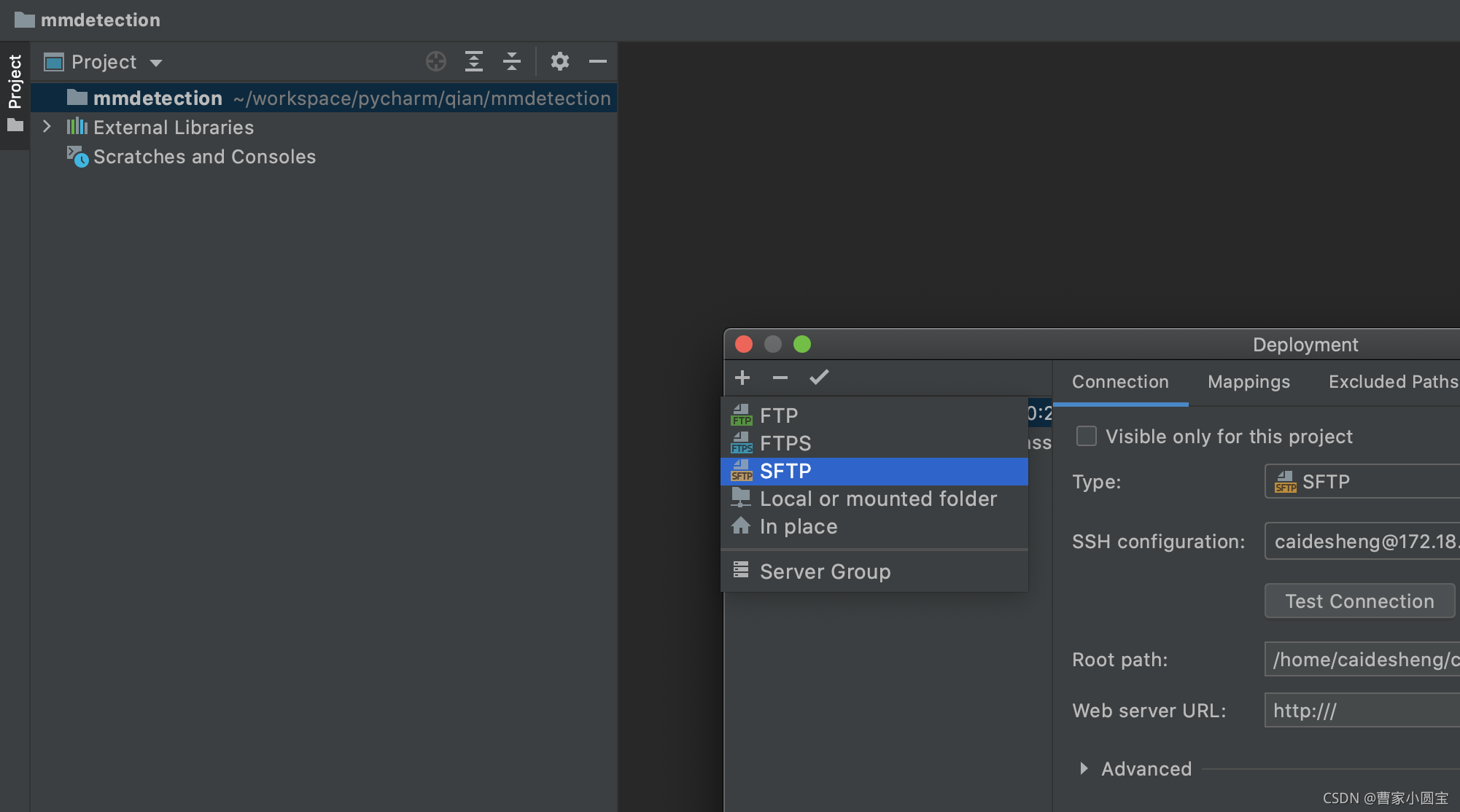Click the Test Connection button
The image size is (1460, 812).
point(1359,601)
